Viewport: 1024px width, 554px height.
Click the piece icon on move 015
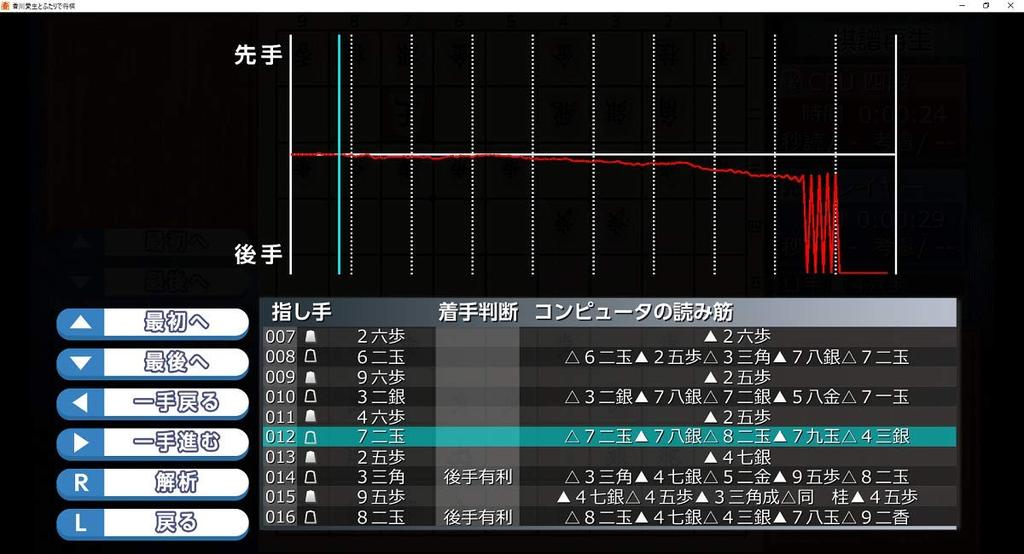(310, 497)
